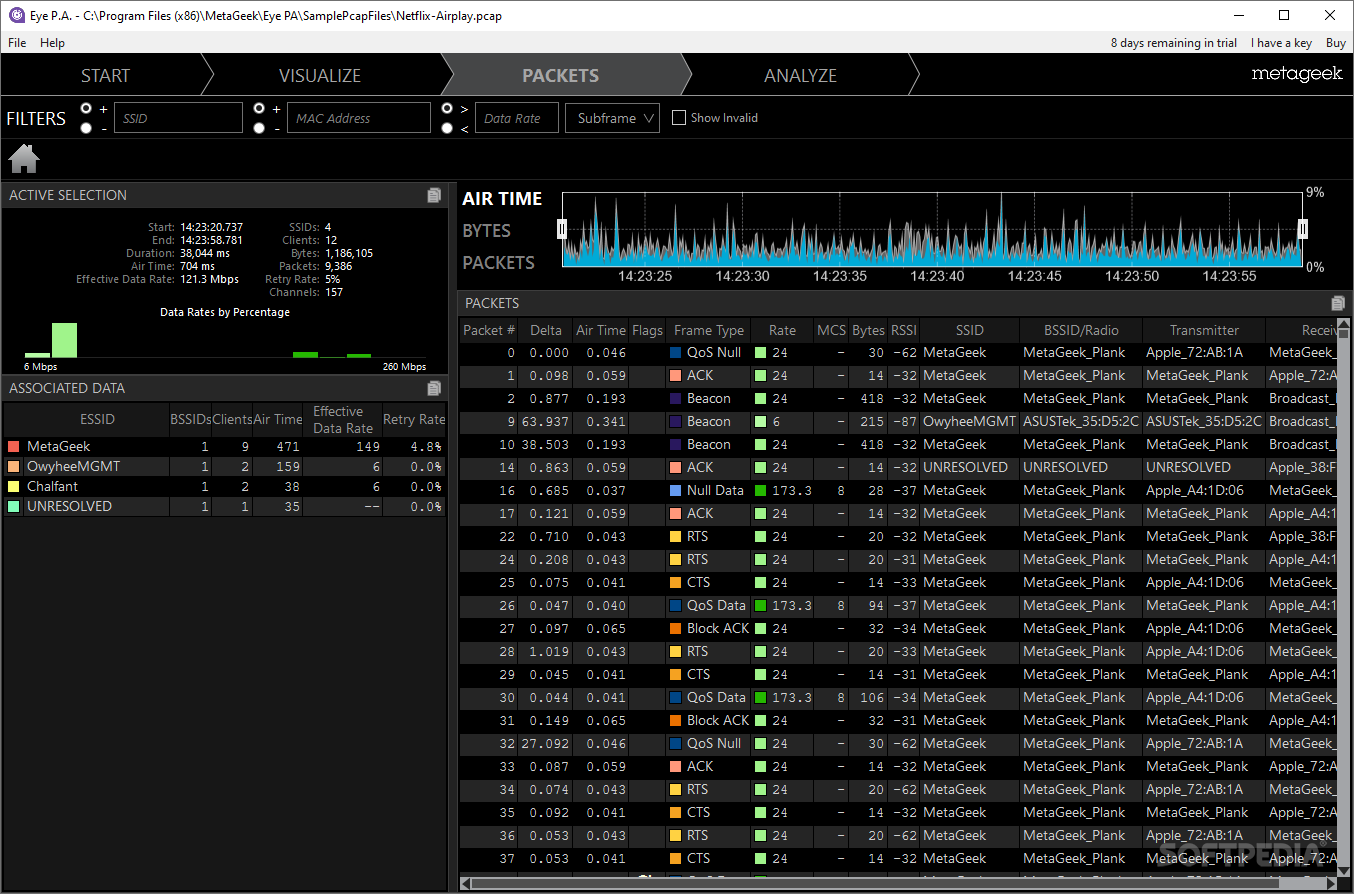
Task: Click the SSID filter input field
Action: point(178,118)
